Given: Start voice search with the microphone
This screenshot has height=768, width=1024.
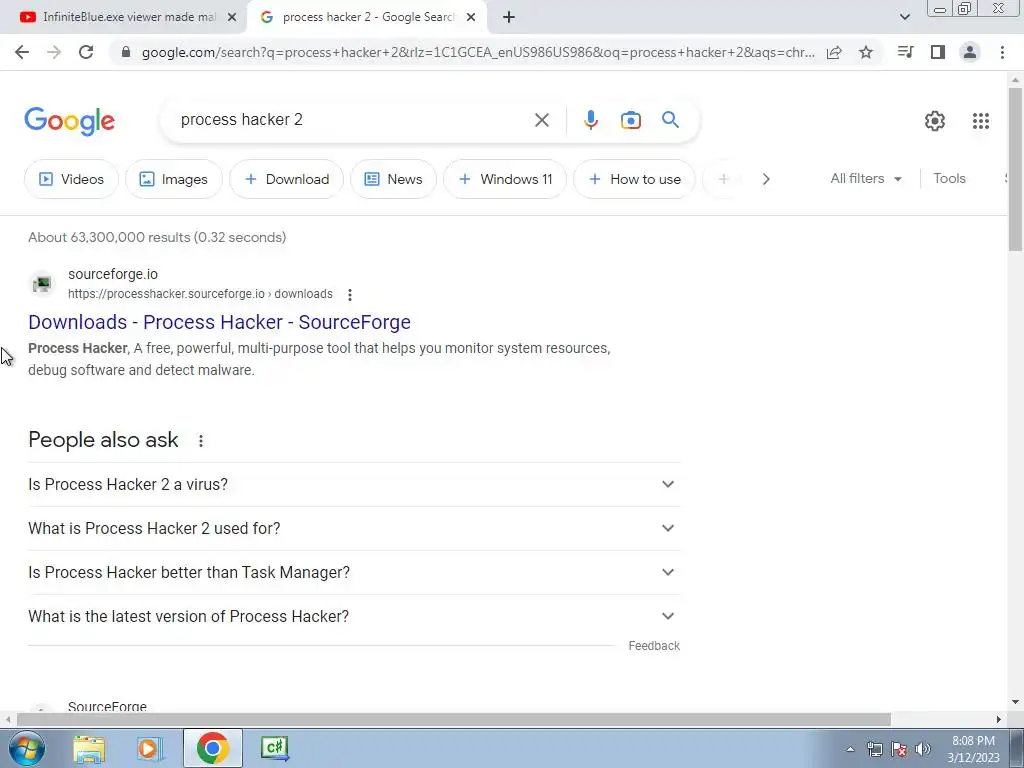Looking at the screenshot, I should click(590, 120).
